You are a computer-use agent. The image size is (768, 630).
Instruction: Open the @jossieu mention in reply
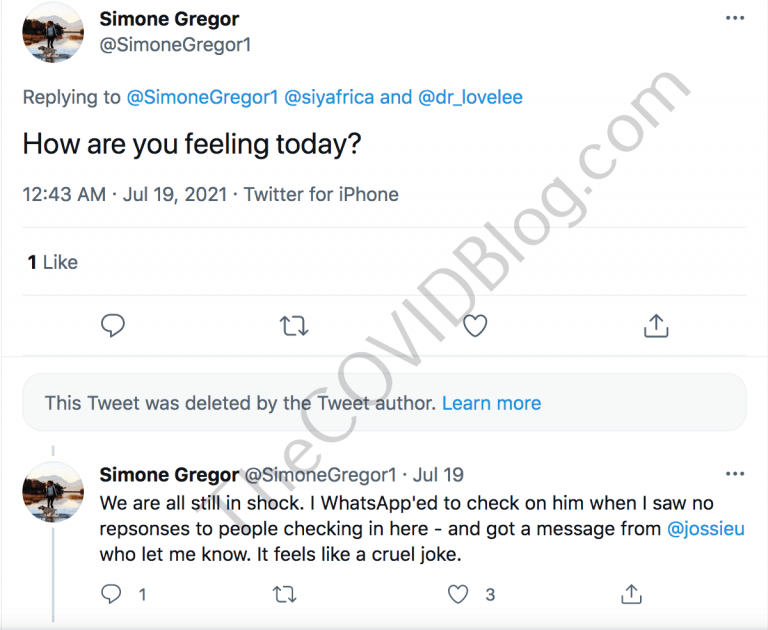coord(708,528)
